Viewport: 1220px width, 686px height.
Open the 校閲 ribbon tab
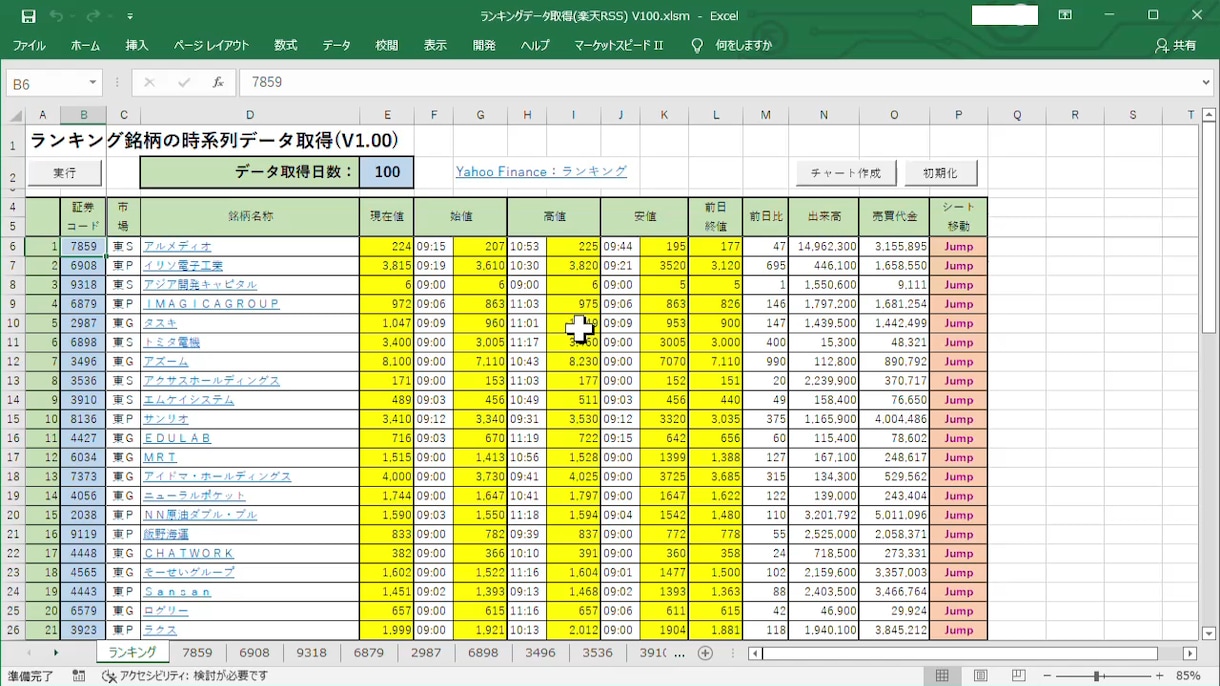387,46
